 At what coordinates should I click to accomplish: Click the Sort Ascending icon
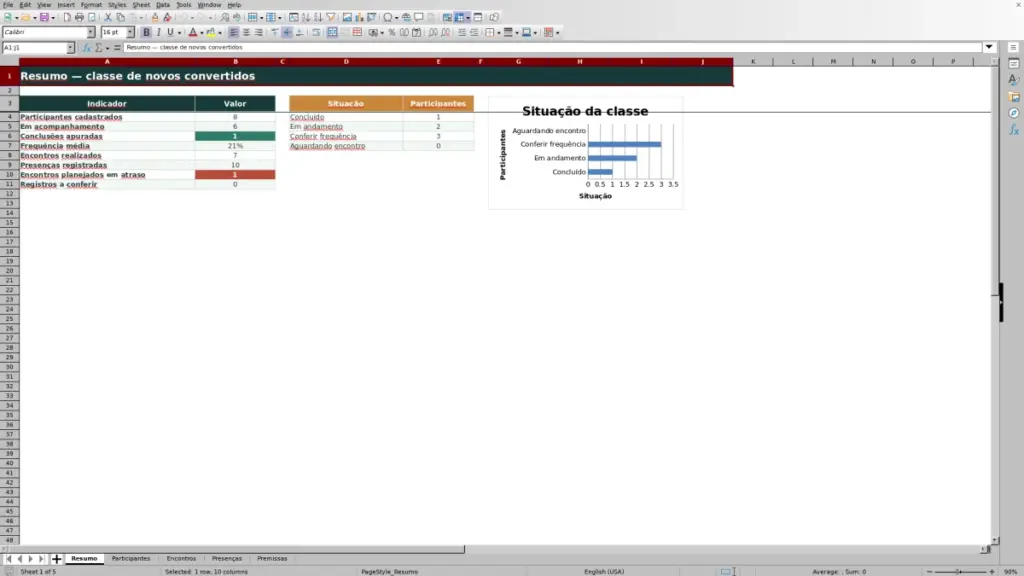pos(306,18)
